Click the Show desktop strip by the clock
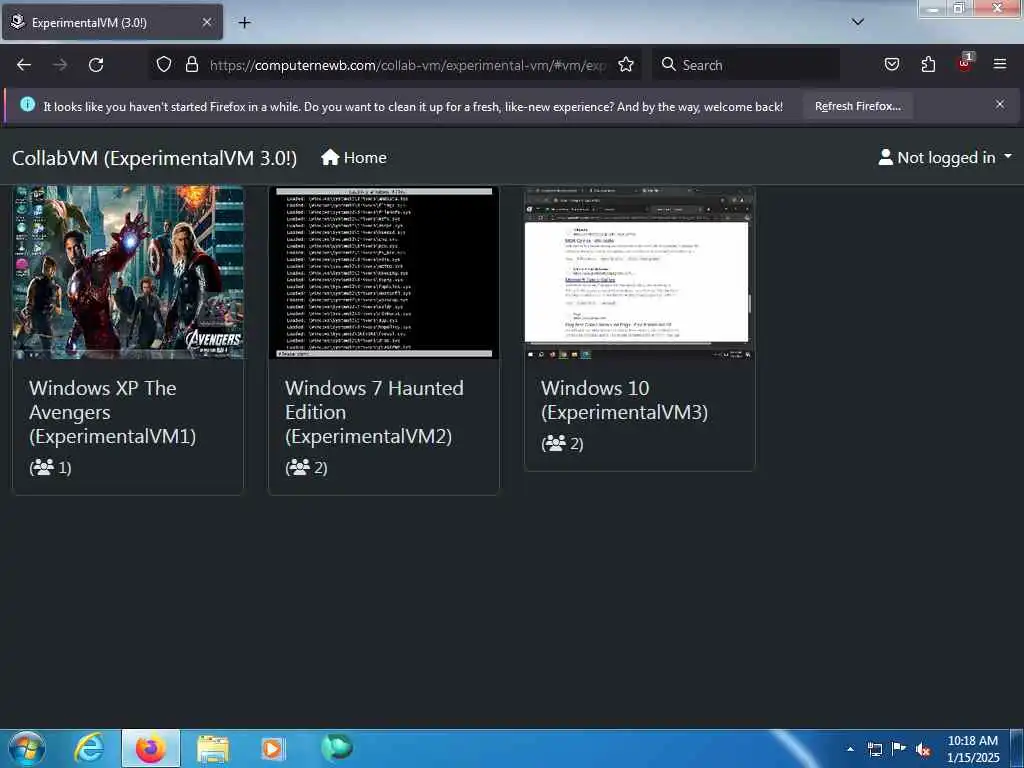The width and height of the screenshot is (1024, 768). 1017,748
